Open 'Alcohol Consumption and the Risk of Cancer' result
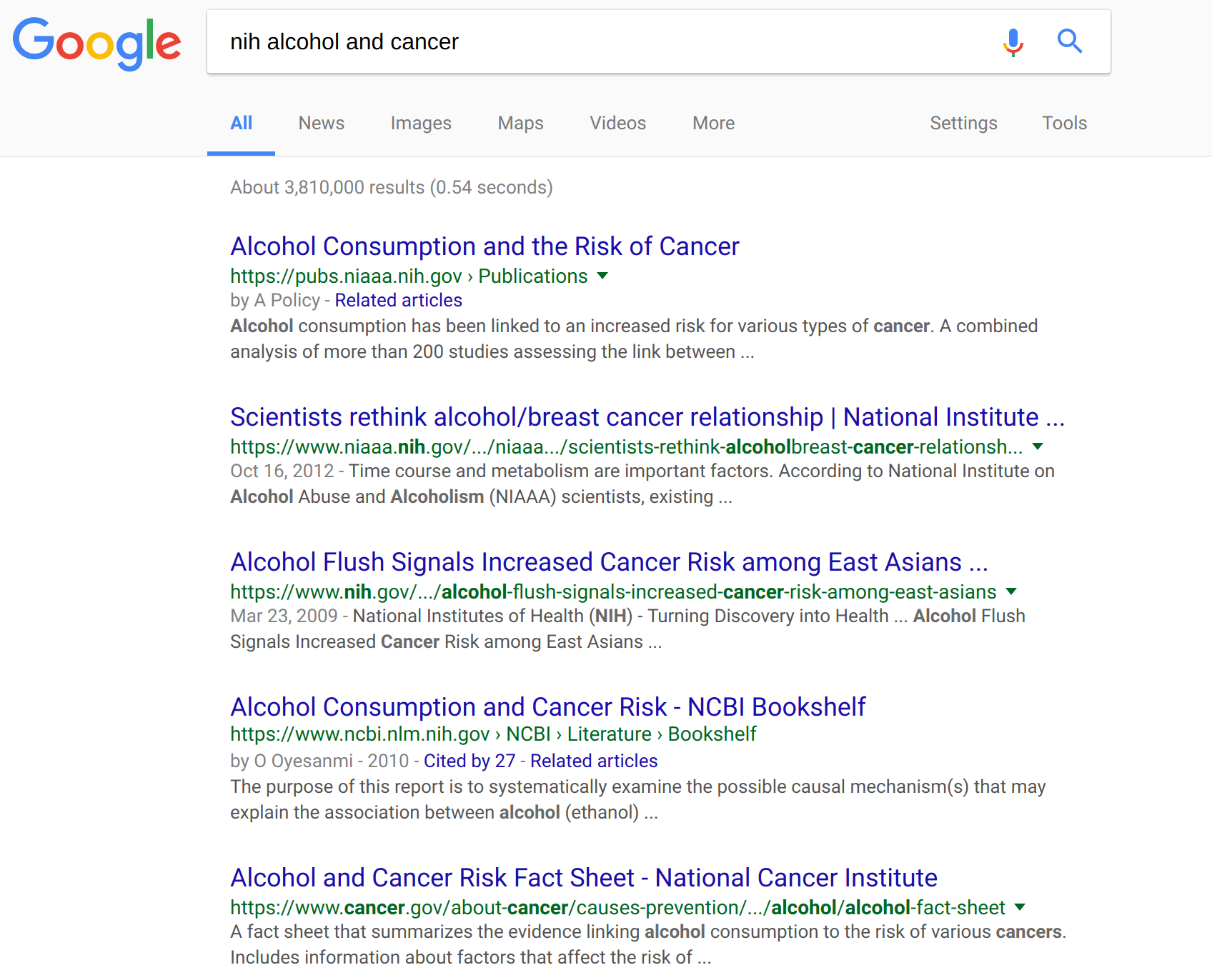 coord(485,246)
